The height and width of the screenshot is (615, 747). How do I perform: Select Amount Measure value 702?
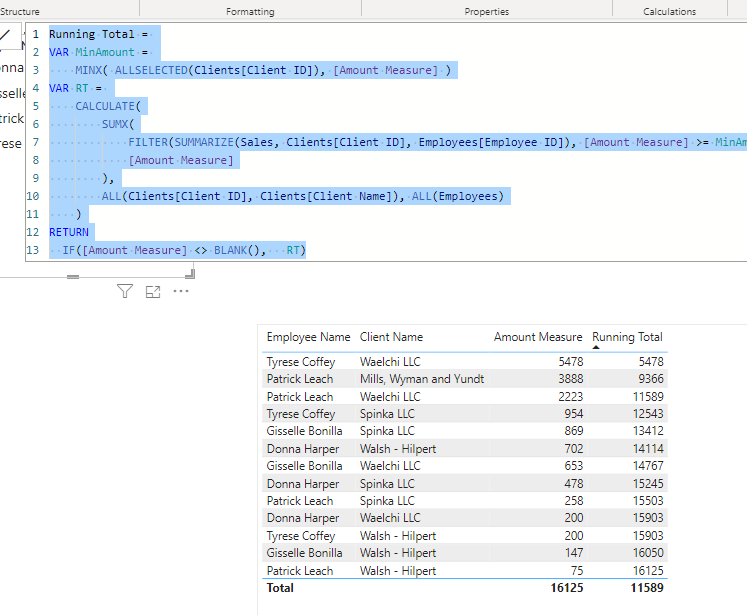click(574, 449)
